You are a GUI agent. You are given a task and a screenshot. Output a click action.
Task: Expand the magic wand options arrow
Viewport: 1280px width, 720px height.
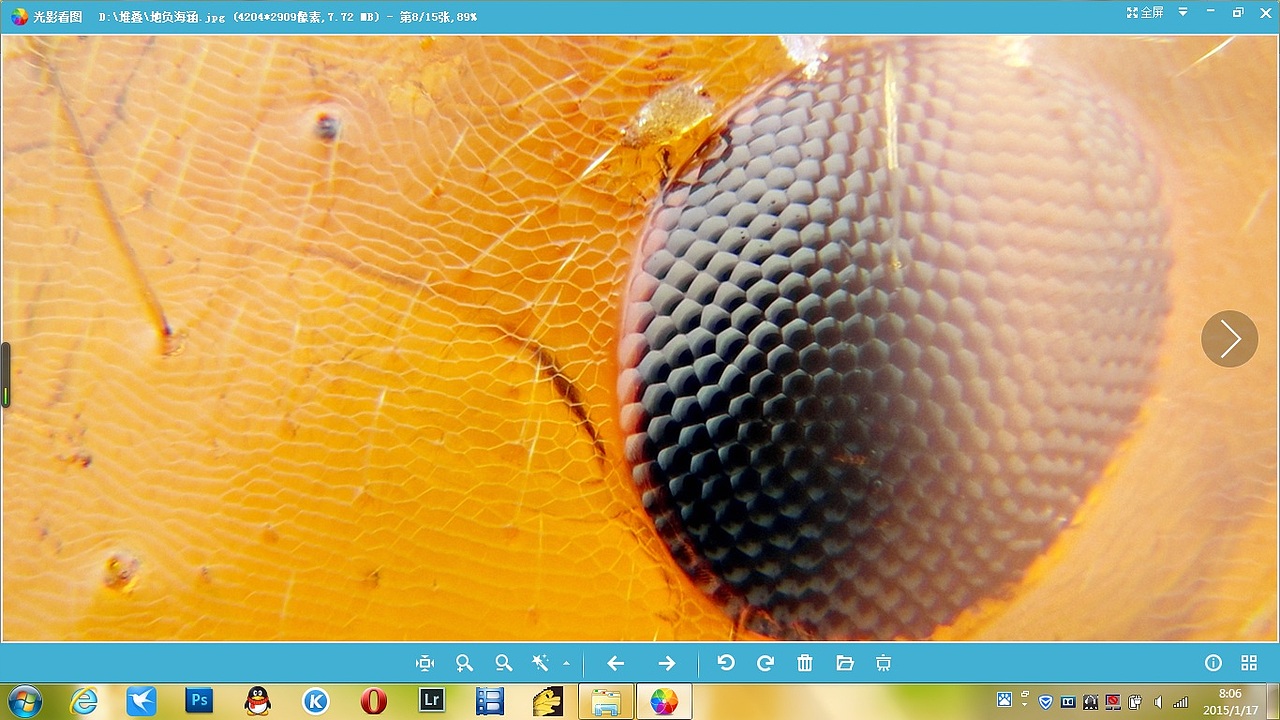[x=567, y=663]
